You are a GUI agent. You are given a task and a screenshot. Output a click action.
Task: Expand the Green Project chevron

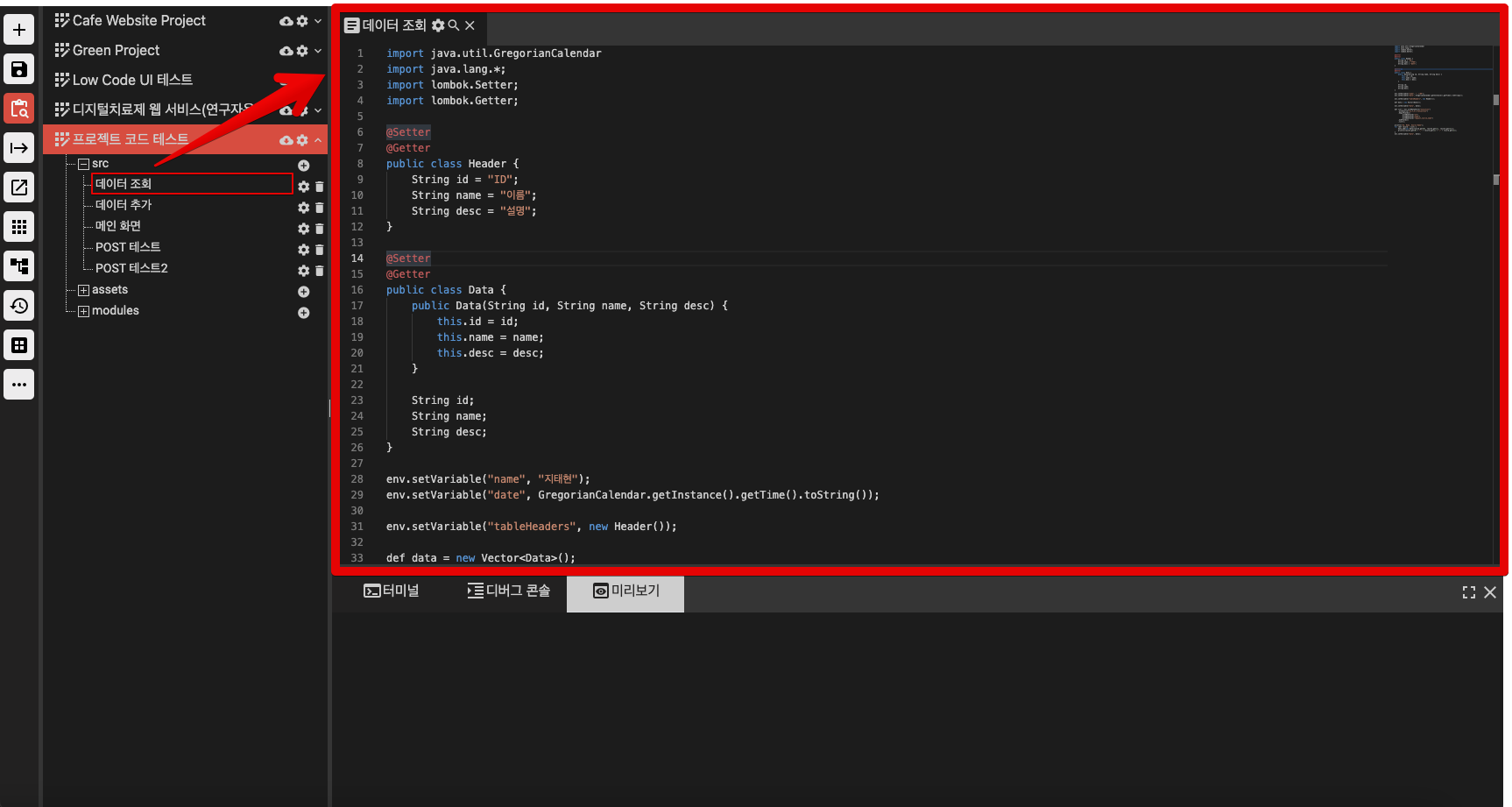pos(318,51)
